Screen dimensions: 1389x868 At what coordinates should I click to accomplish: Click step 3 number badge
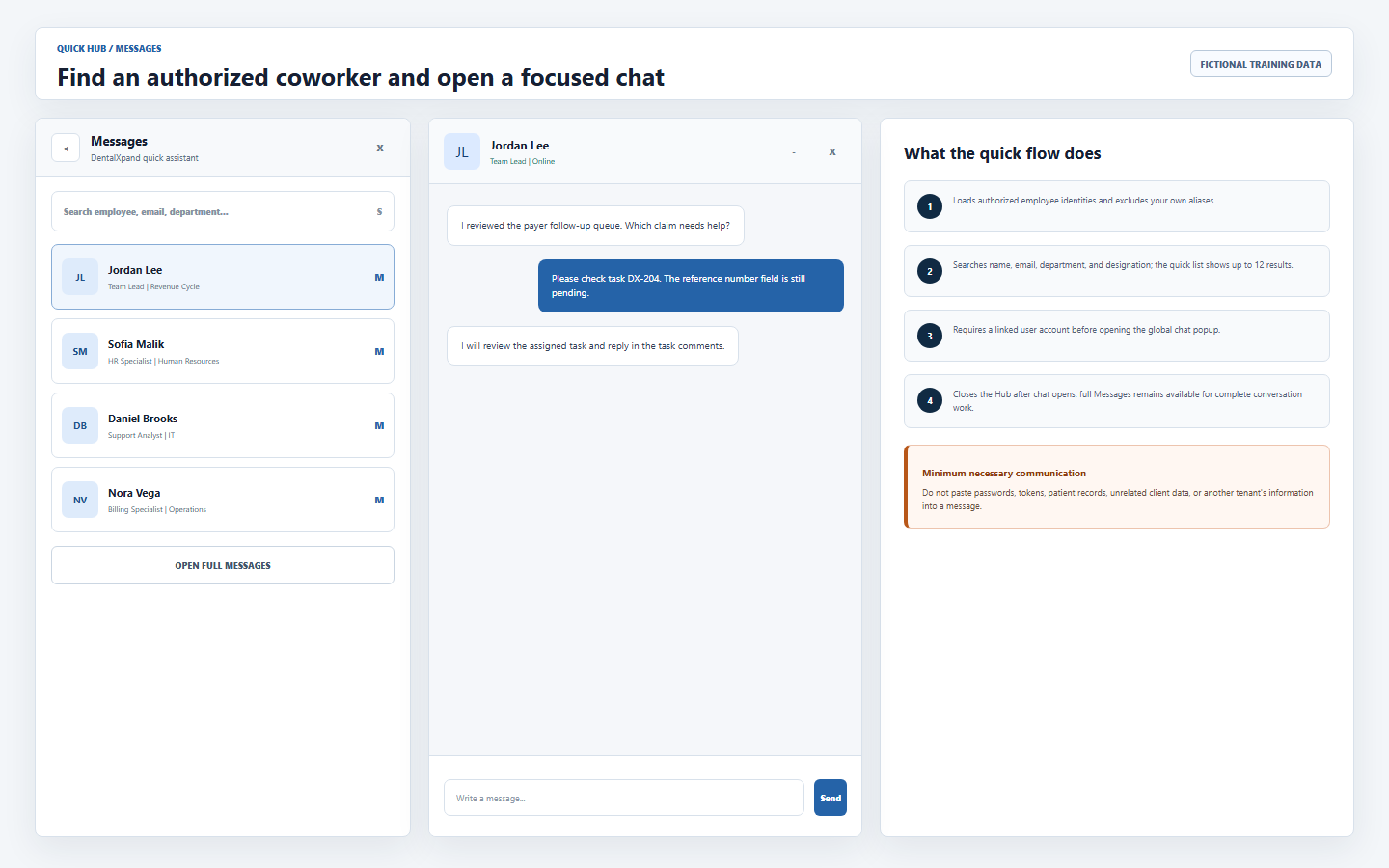(930, 336)
